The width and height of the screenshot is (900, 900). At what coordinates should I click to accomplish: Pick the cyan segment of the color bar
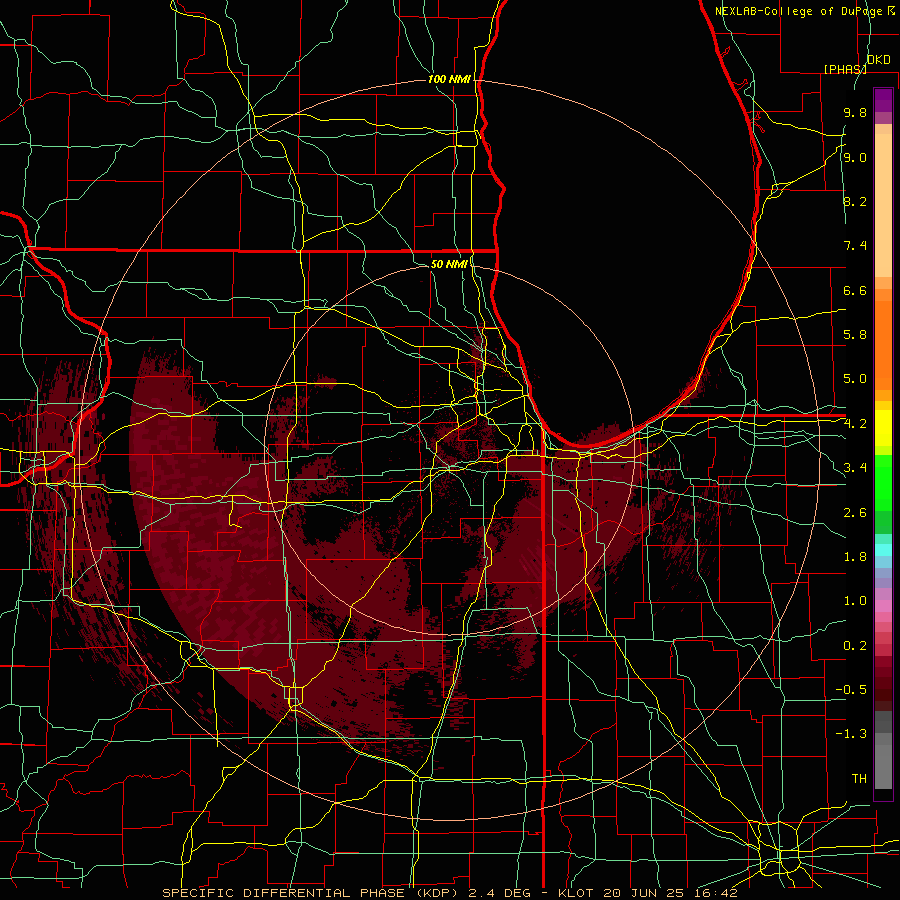coord(883,550)
